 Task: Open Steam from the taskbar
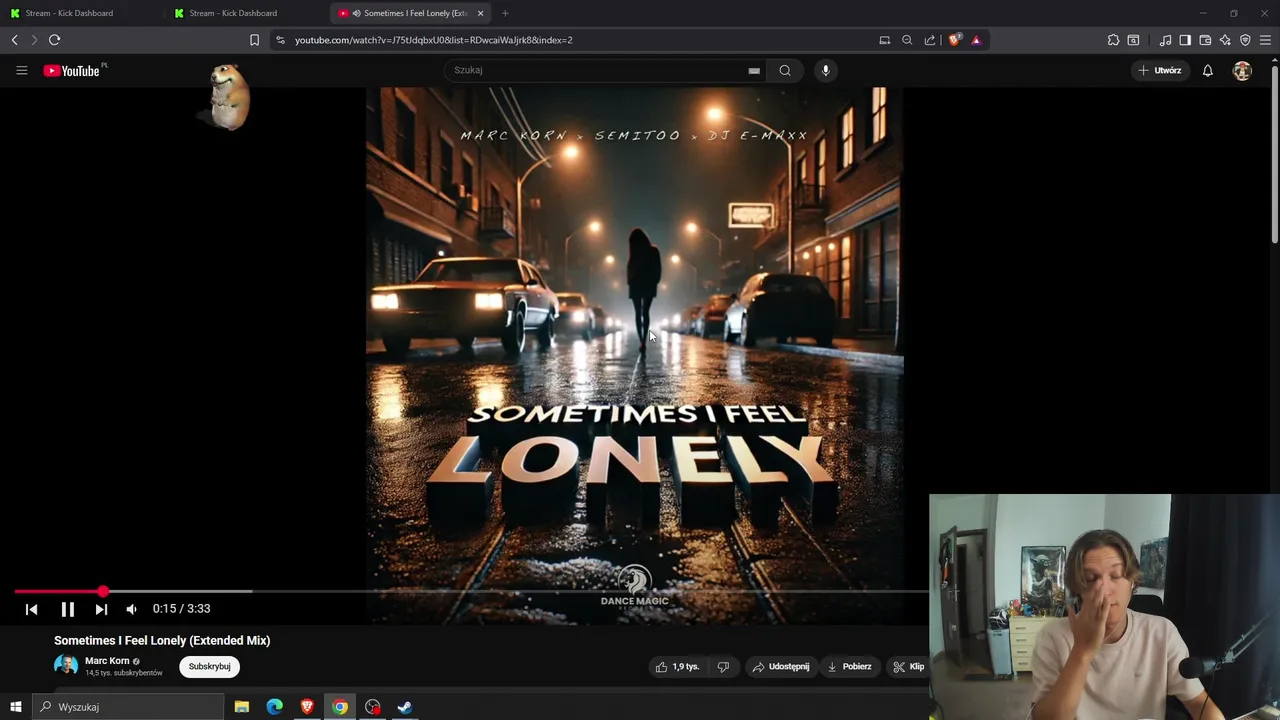(x=405, y=707)
